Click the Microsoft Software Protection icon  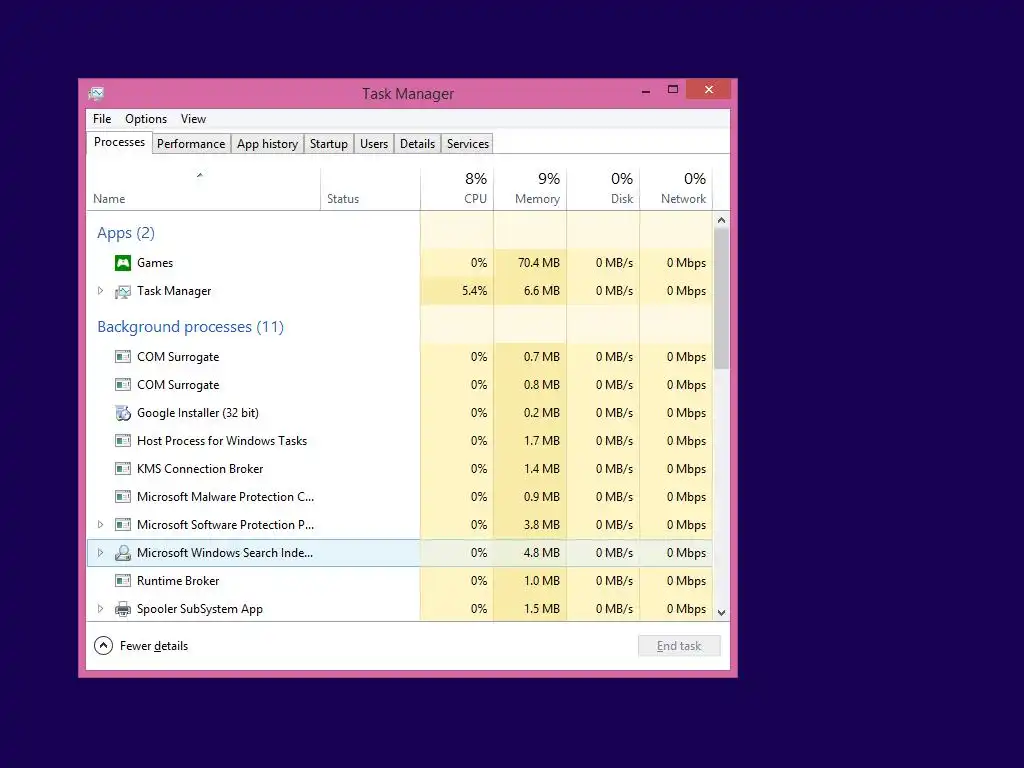tap(123, 524)
